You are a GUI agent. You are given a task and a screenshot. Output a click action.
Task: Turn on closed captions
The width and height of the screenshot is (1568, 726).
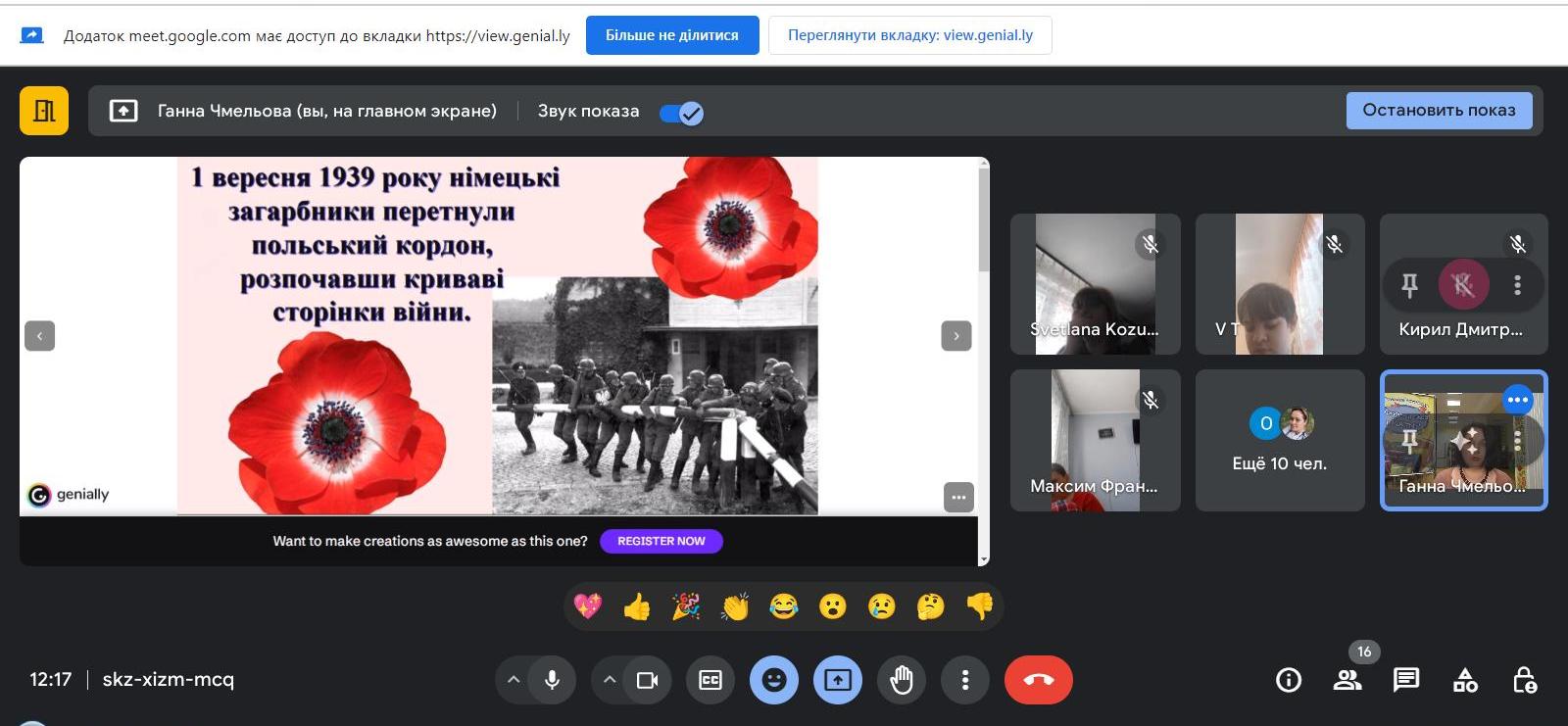(x=710, y=680)
